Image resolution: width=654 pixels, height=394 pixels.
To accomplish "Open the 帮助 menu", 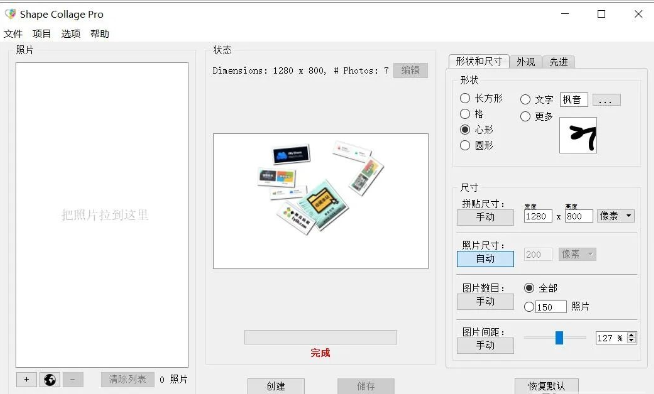I will pos(100,34).
